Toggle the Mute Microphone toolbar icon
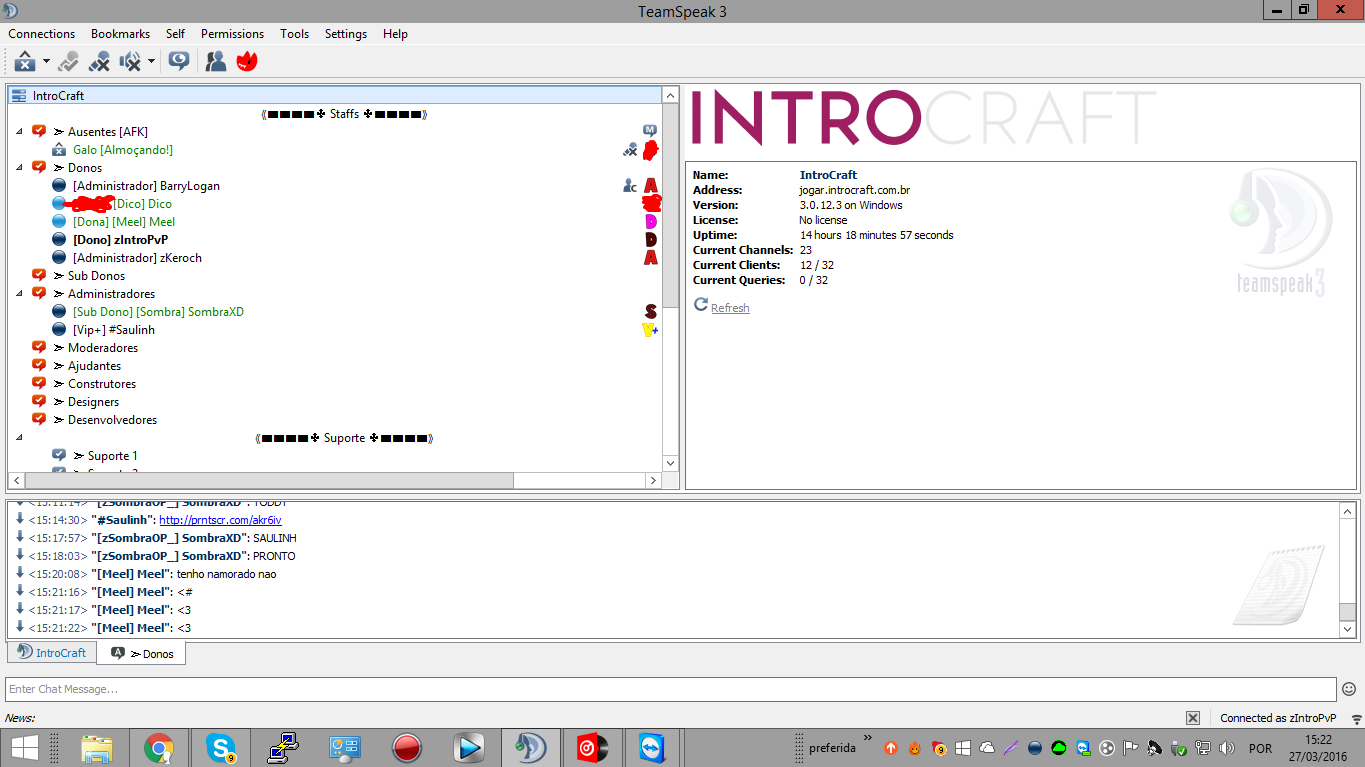This screenshot has width=1365, height=767. [99, 62]
